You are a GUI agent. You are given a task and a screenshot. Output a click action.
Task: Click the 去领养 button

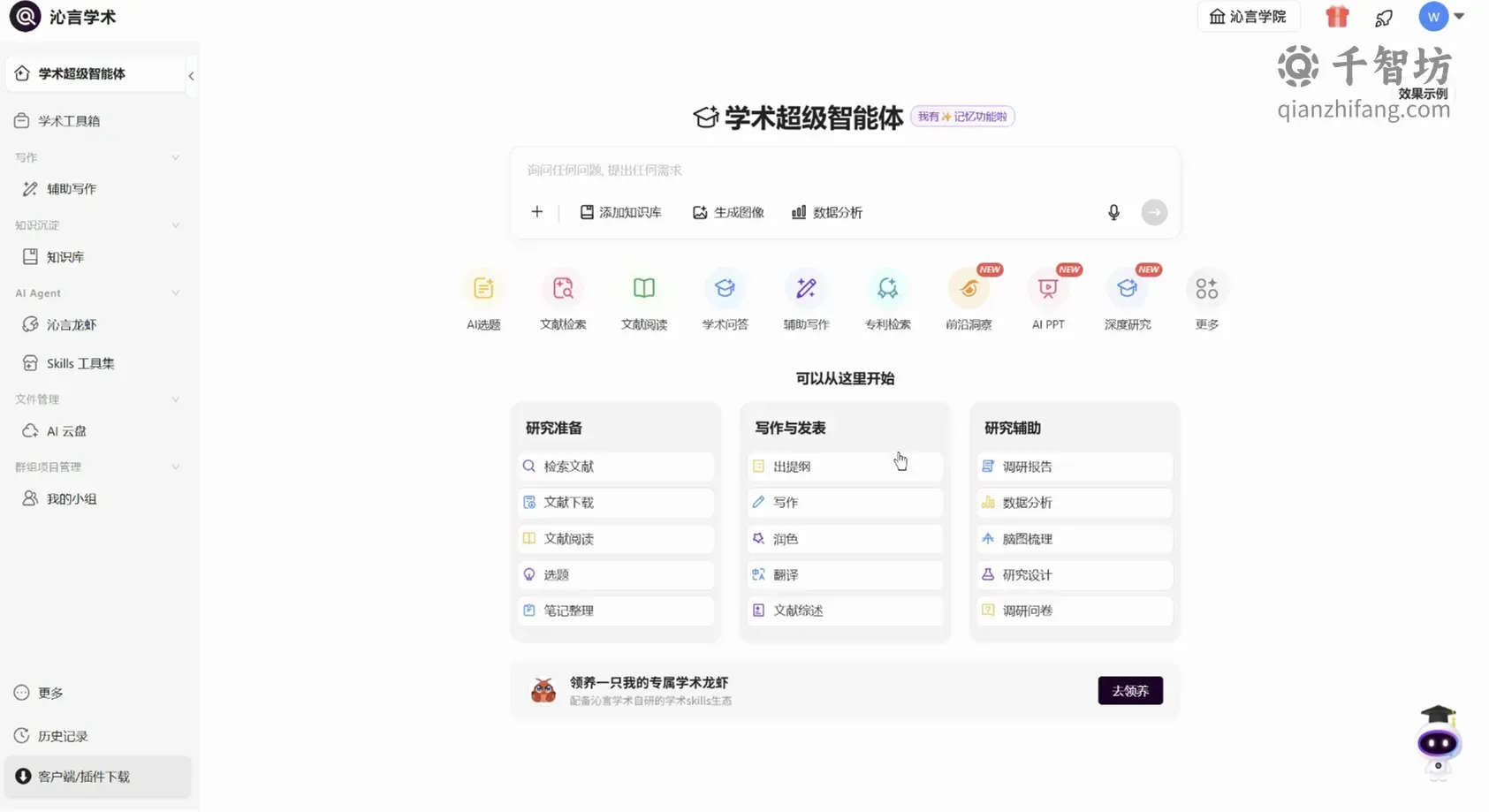tap(1130, 691)
